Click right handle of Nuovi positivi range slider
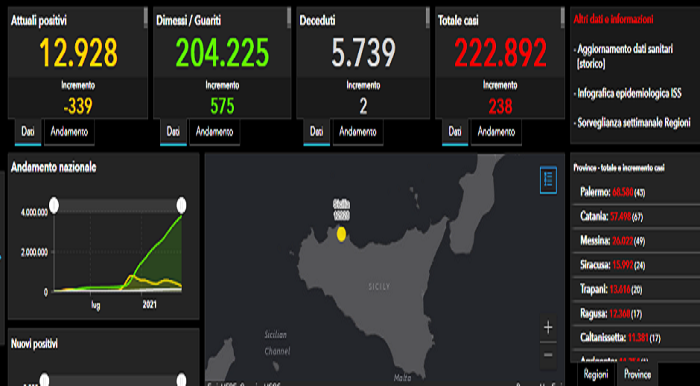 pos(181,379)
